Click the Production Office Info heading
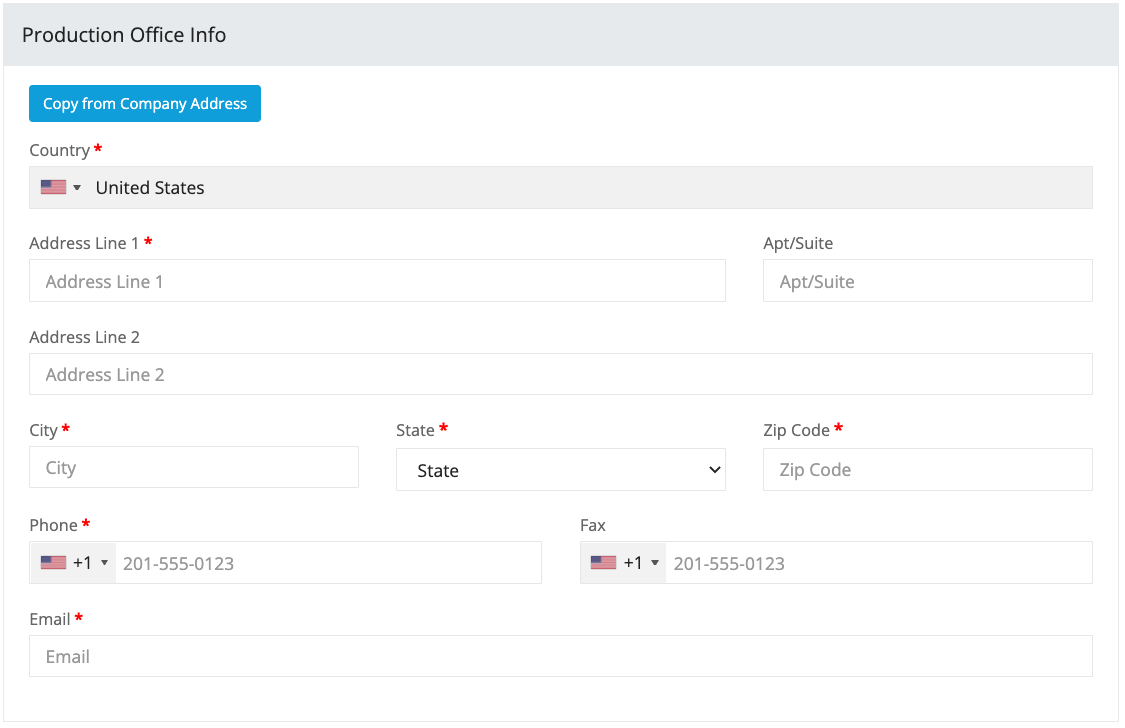Screen dimensions: 1125x728 click(x=124, y=35)
